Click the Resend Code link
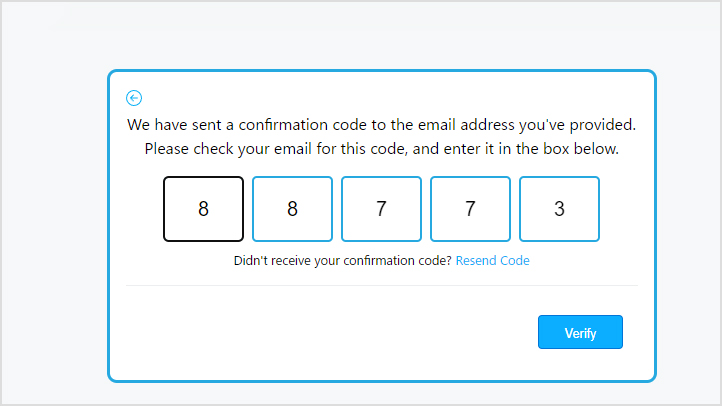722x406 pixels. coord(492,261)
